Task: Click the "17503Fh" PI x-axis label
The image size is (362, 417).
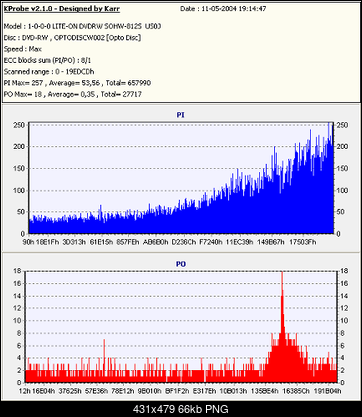Action: tap(302, 242)
